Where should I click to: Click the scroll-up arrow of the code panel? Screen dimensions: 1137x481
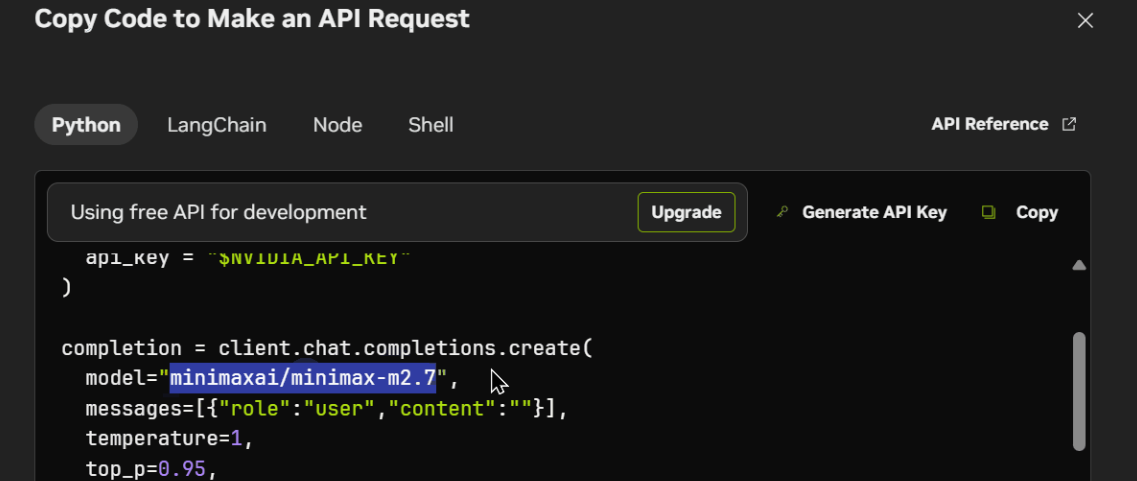pyautogui.click(x=1079, y=266)
